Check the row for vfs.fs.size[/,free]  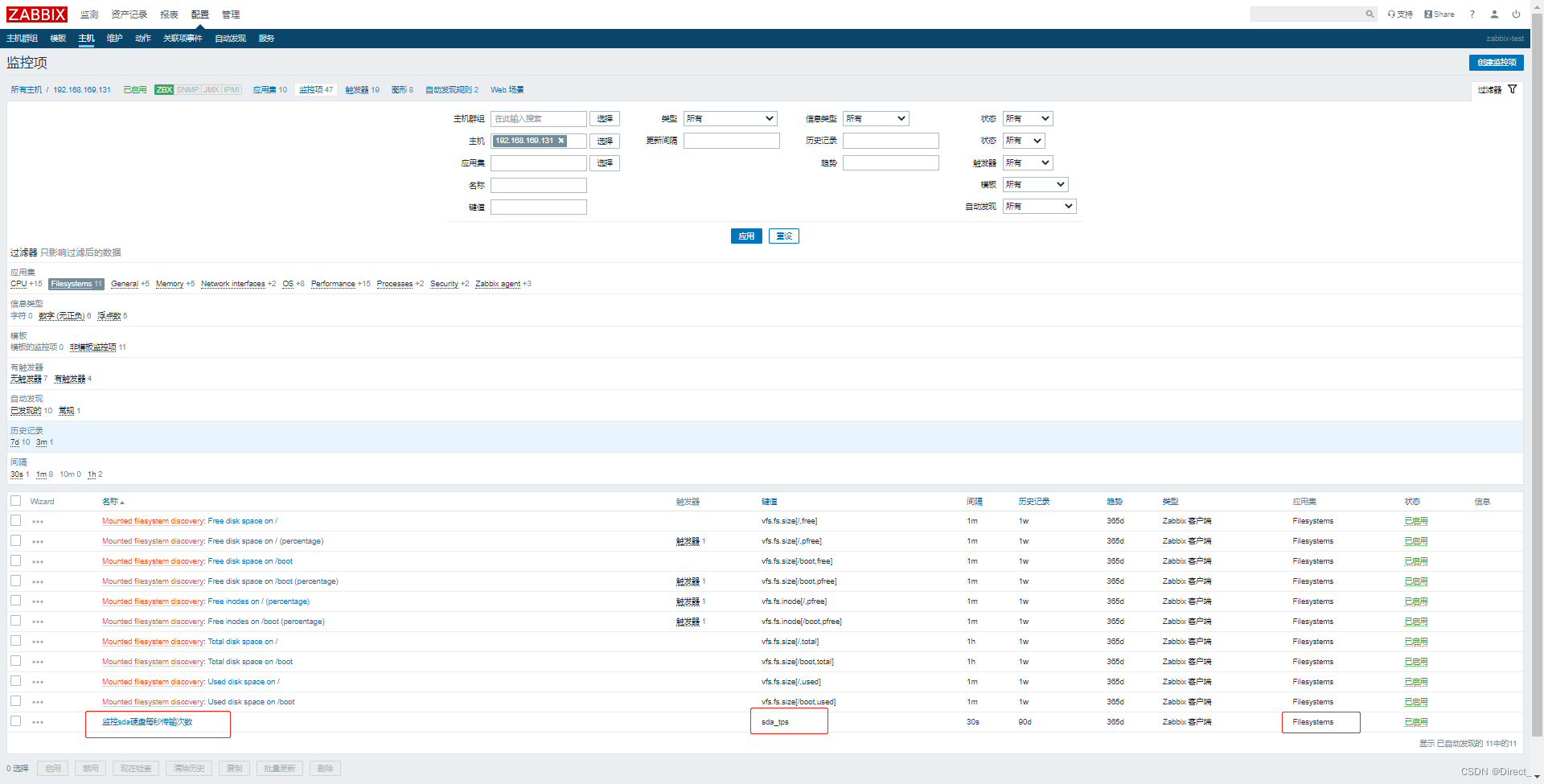(x=15, y=520)
